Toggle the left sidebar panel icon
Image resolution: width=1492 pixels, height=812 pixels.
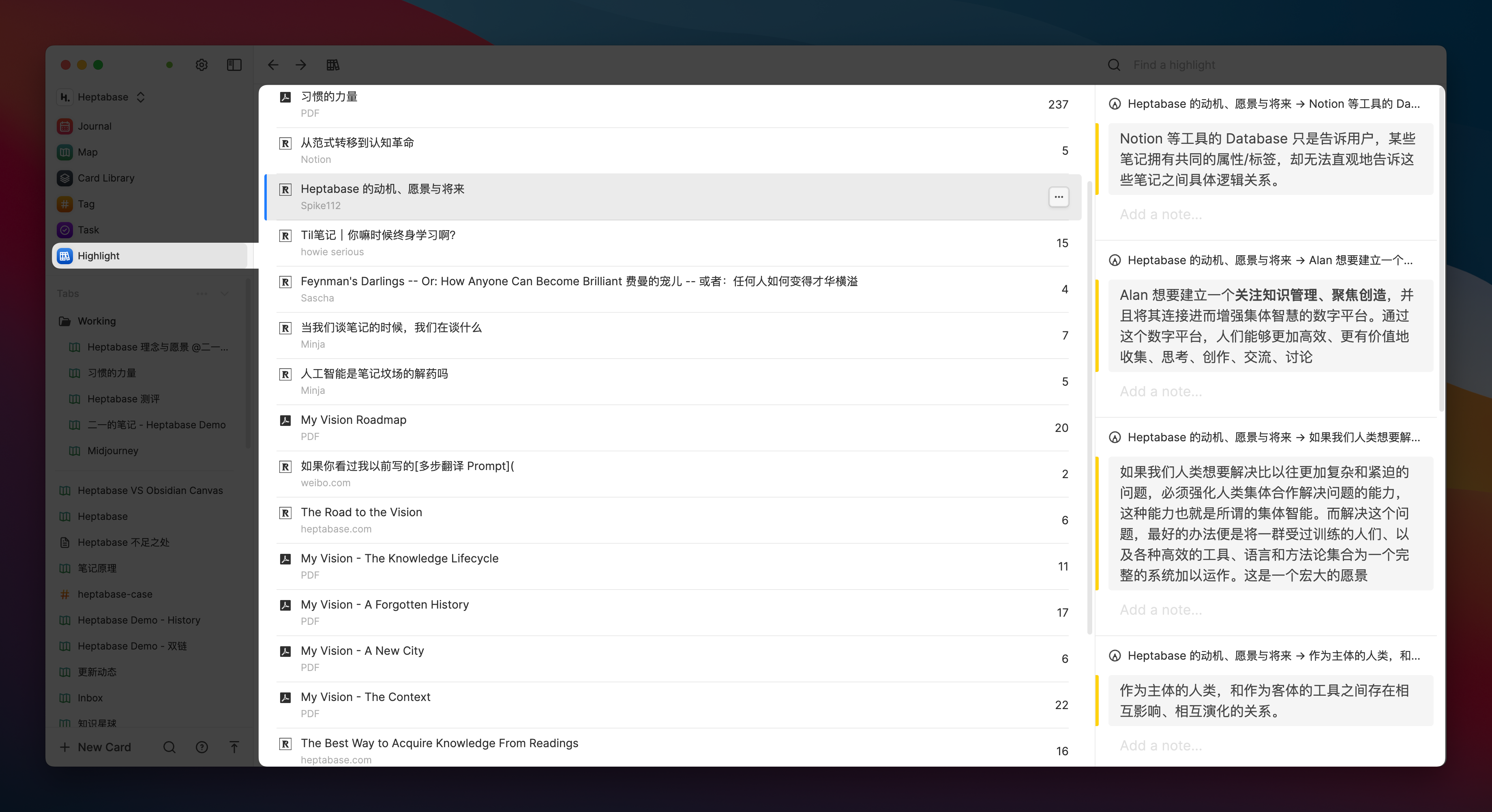234,65
